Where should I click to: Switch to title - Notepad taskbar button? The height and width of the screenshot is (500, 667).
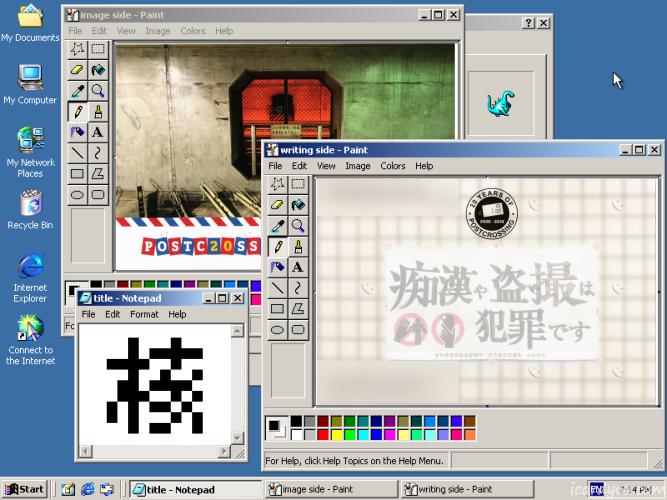(195, 489)
